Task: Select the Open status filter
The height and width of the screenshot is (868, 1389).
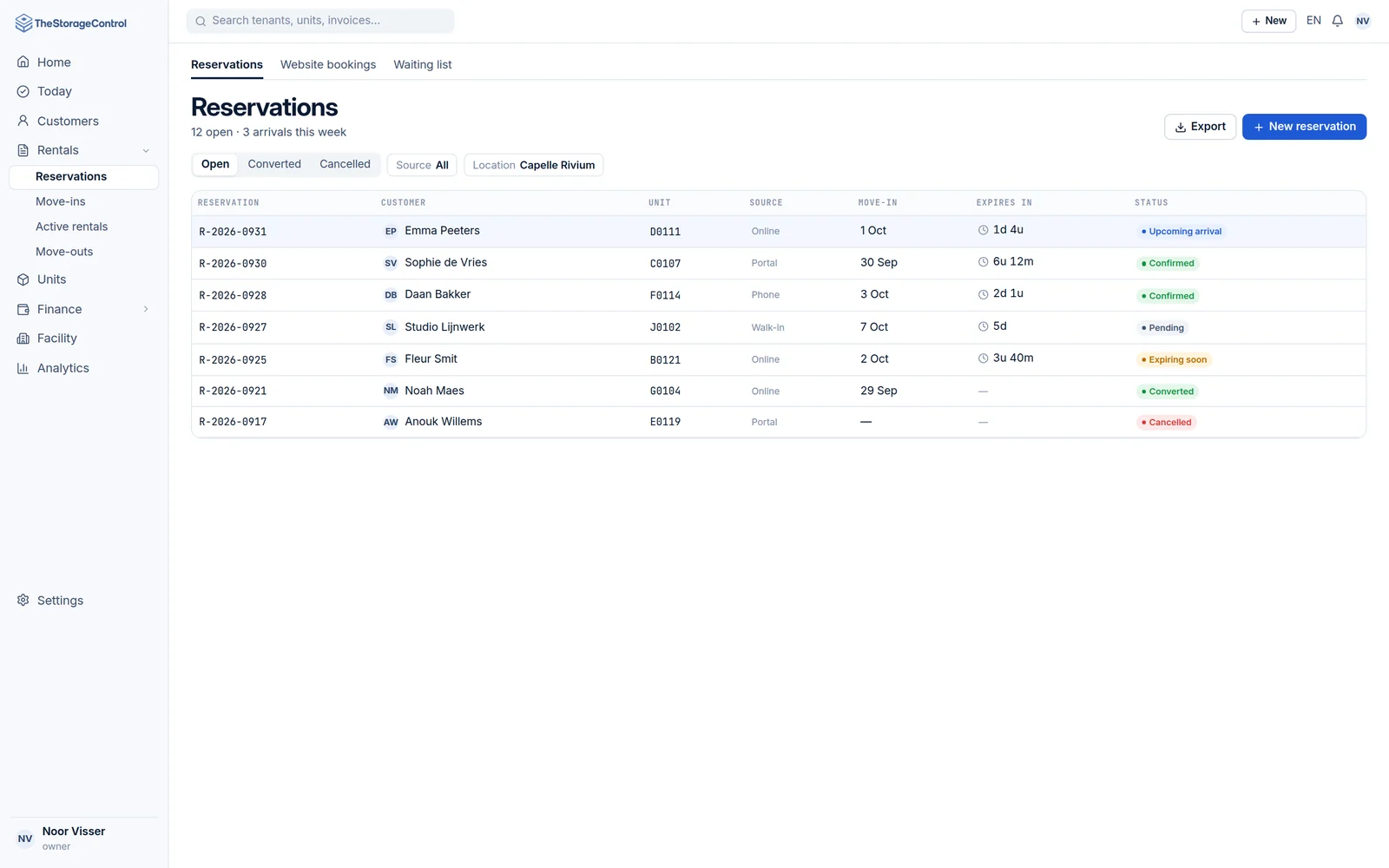Action: point(215,164)
